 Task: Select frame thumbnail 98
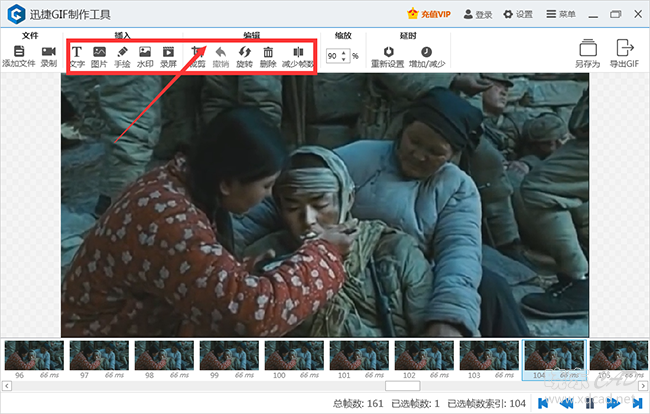coord(164,355)
